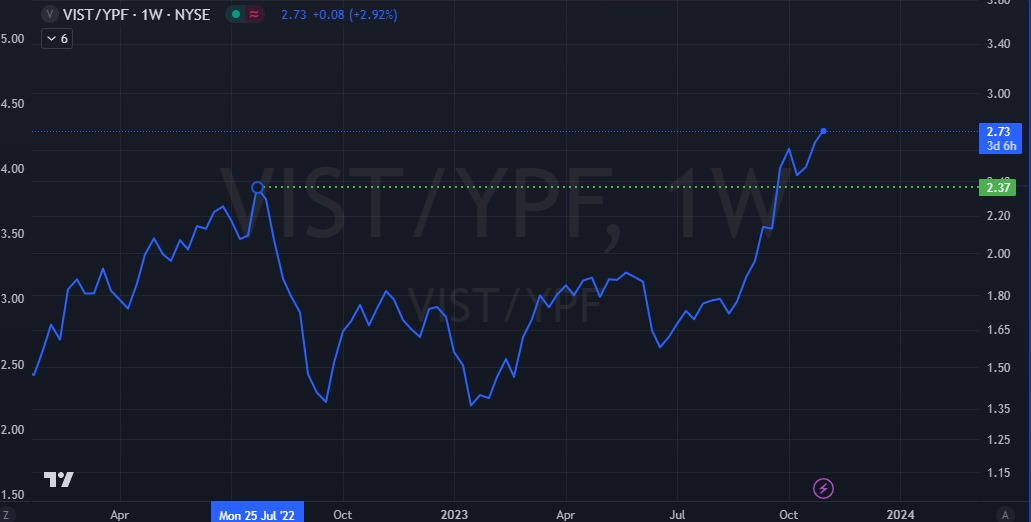Viewport: 1031px width, 522px height.
Task: Expand the collapsed indicators legend showing 6
Action: coord(56,38)
